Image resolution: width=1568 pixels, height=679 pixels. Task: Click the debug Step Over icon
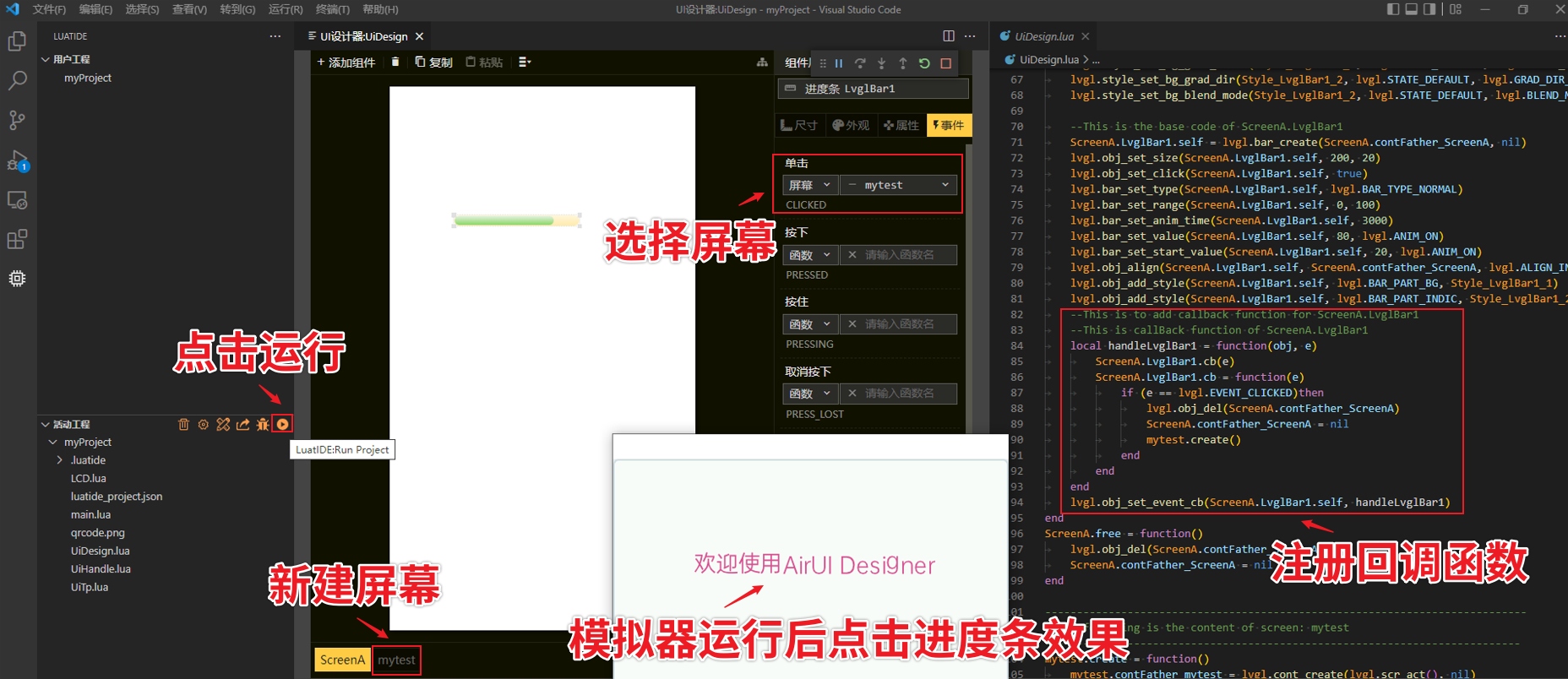pyautogui.click(x=860, y=63)
